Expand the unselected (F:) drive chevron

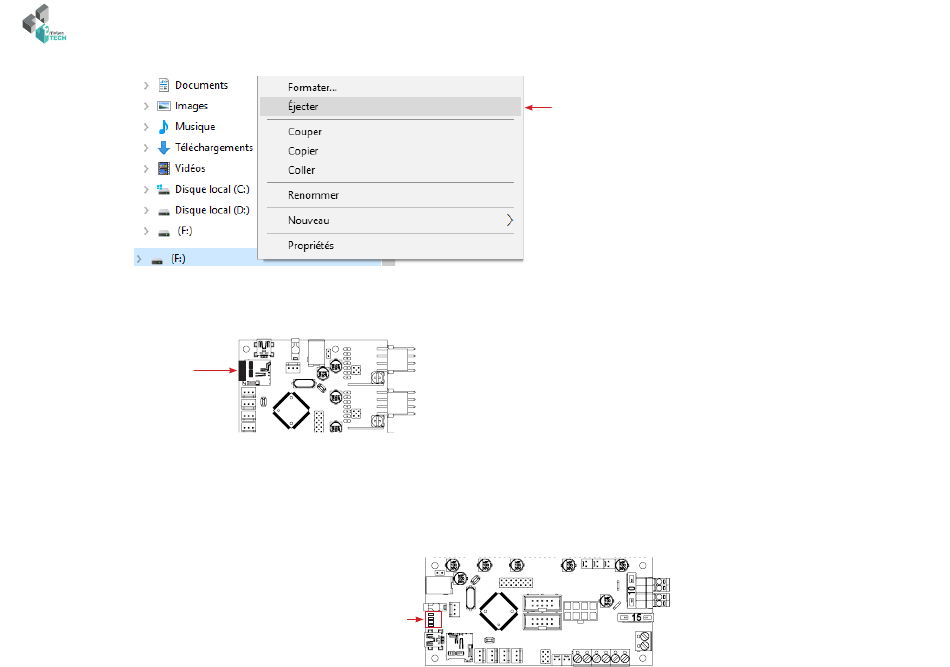146,231
